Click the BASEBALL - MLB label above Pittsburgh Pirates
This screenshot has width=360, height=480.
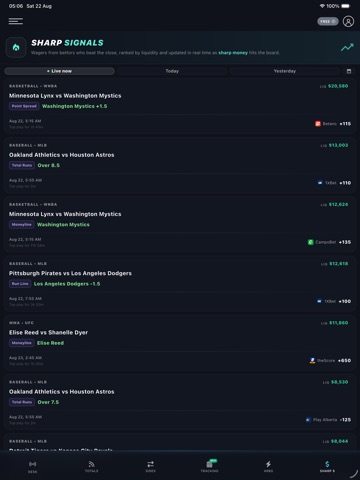[x=28, y=264]
